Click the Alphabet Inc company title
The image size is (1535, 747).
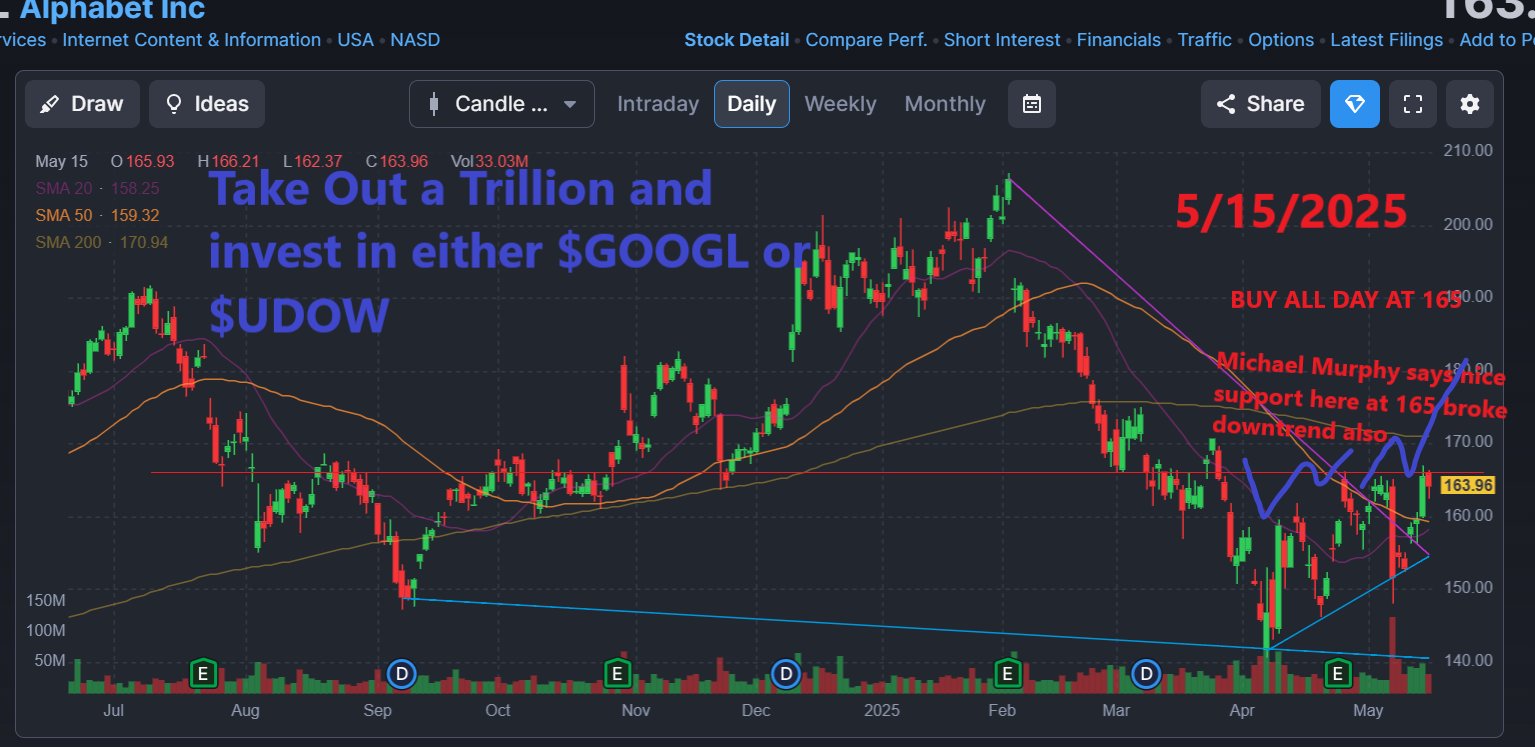pos(112,10)
